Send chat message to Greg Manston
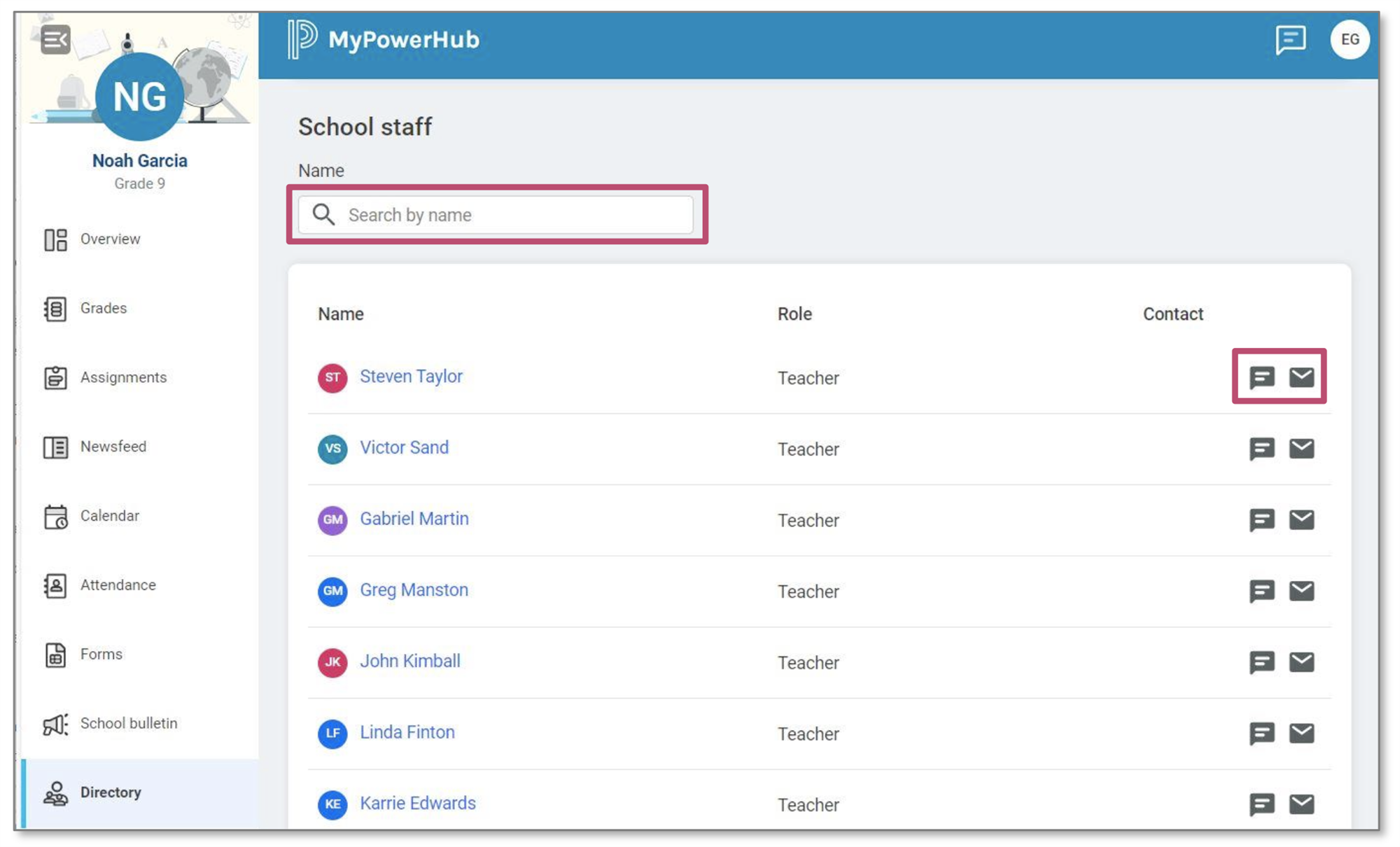 [1262, 591]
